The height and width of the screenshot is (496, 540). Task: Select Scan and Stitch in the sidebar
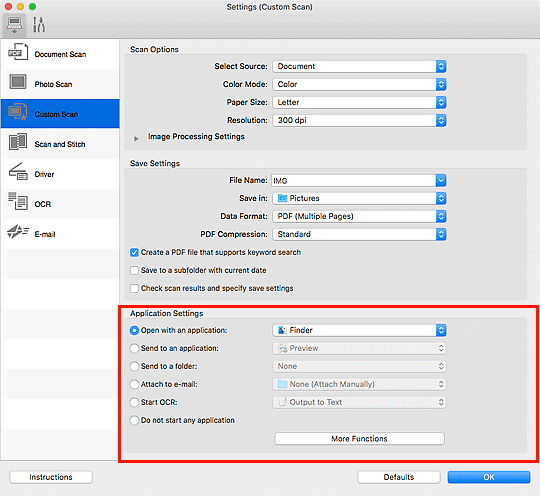pos(60,144)
